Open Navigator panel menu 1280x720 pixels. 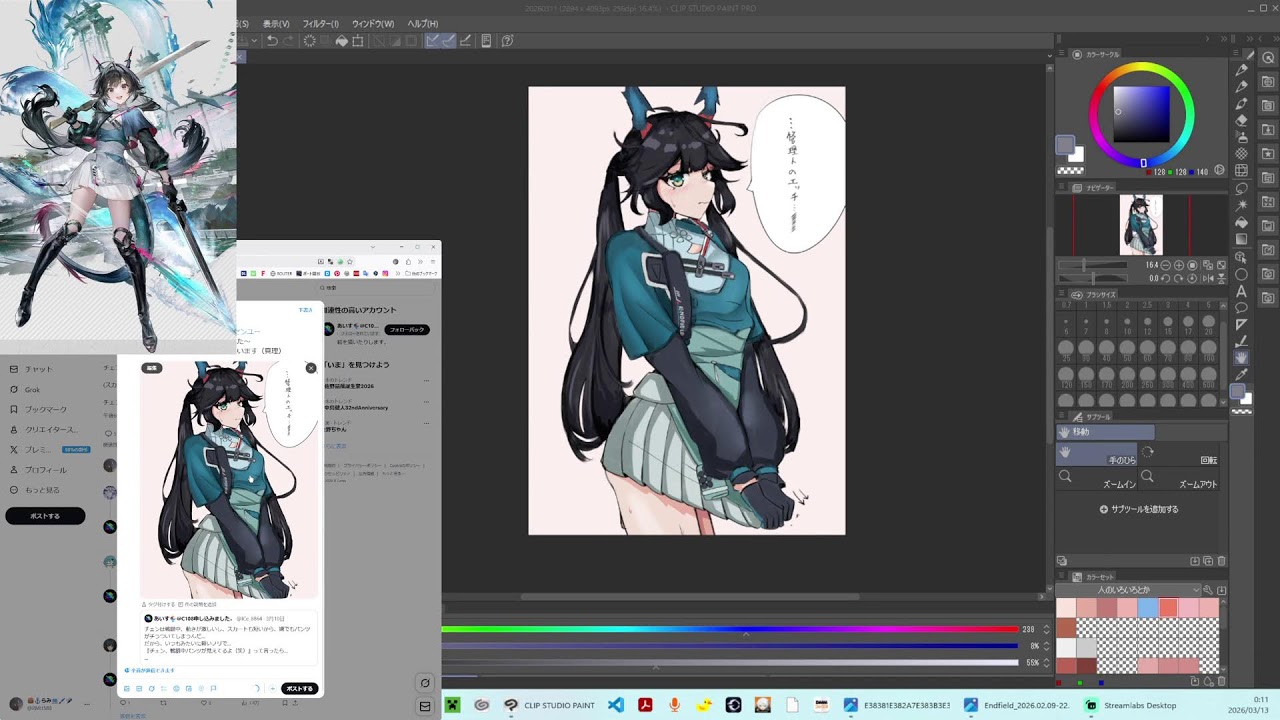(1060, 187)
